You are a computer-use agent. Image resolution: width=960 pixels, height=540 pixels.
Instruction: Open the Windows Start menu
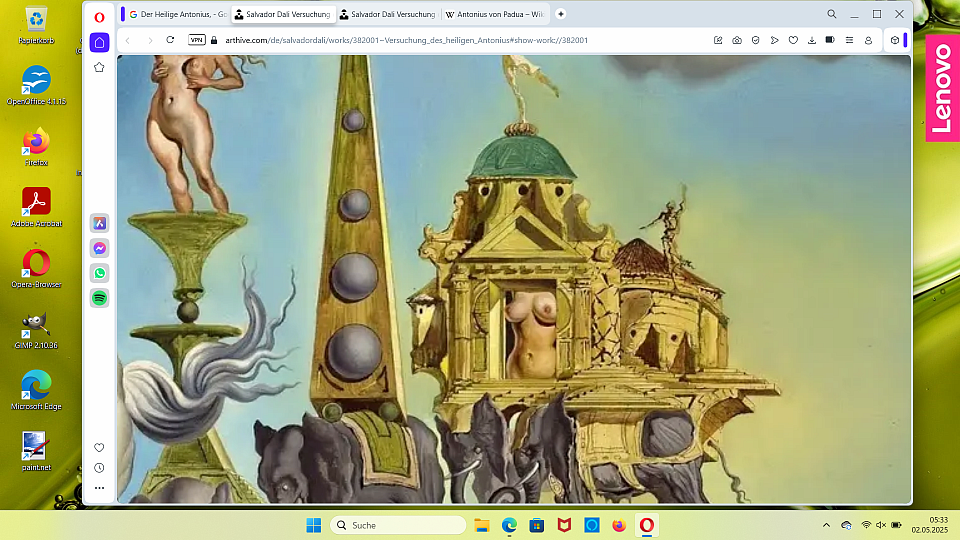coord(313,525)
